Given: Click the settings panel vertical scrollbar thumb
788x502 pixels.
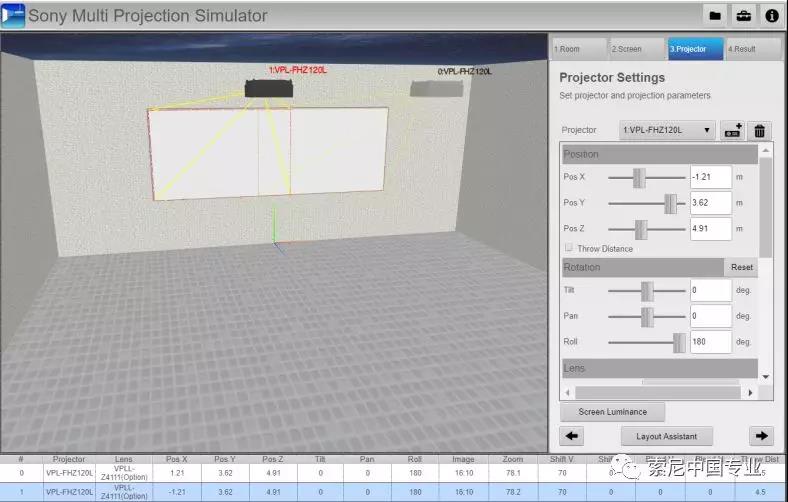Looking at the screenshot, I should [x=765, y=207].
